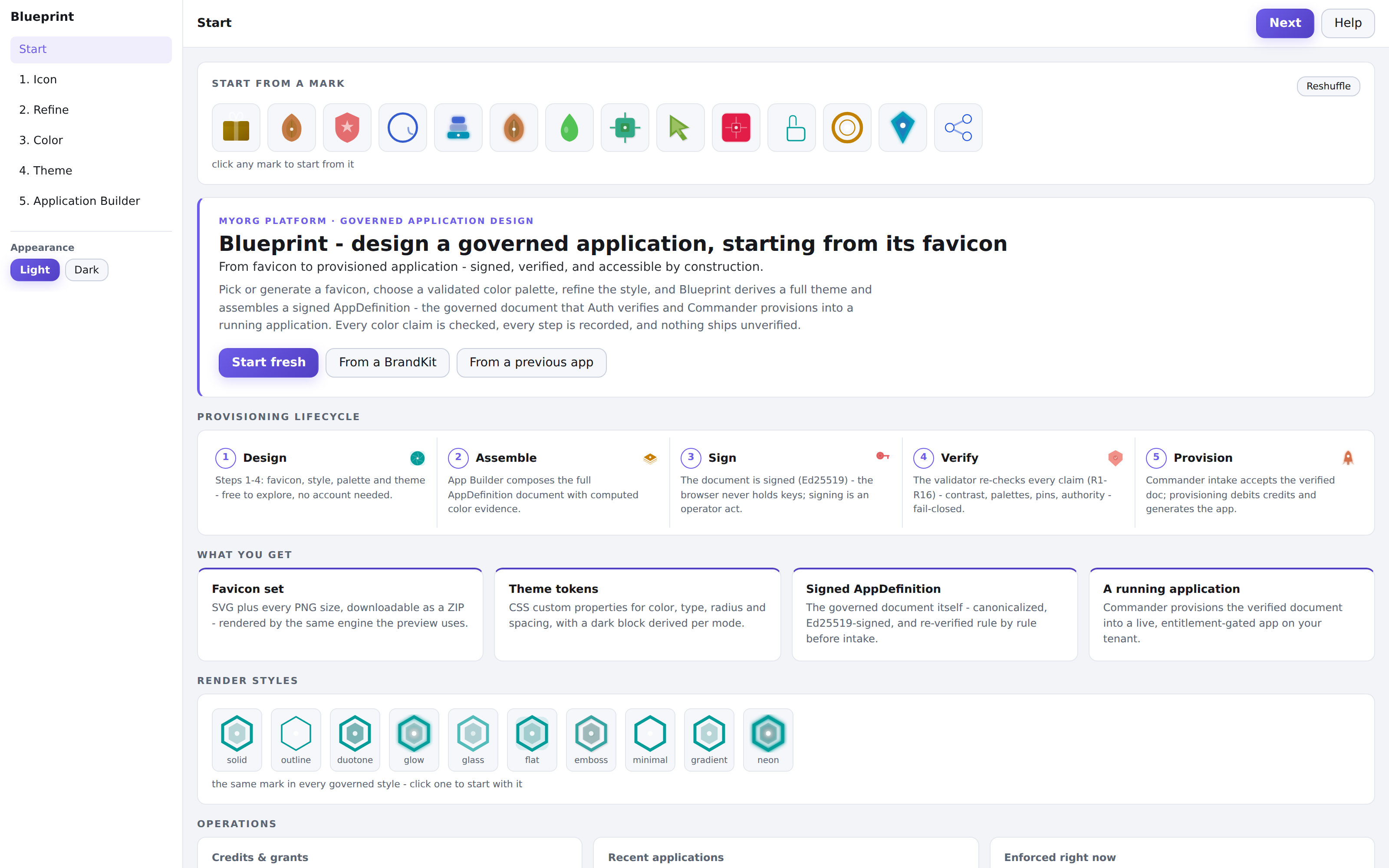This screenshot has height=868, width=1389.
Task: Reshuffle the starter marks
Action: [1328, 86]
